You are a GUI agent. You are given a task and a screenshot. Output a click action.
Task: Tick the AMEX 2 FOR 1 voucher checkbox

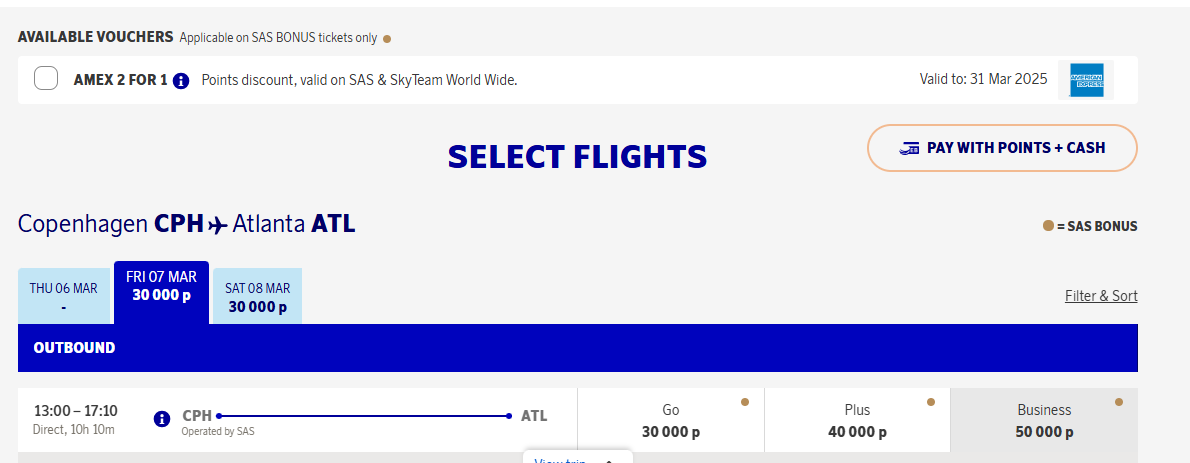pyautogui.click(x=46, y=78)
